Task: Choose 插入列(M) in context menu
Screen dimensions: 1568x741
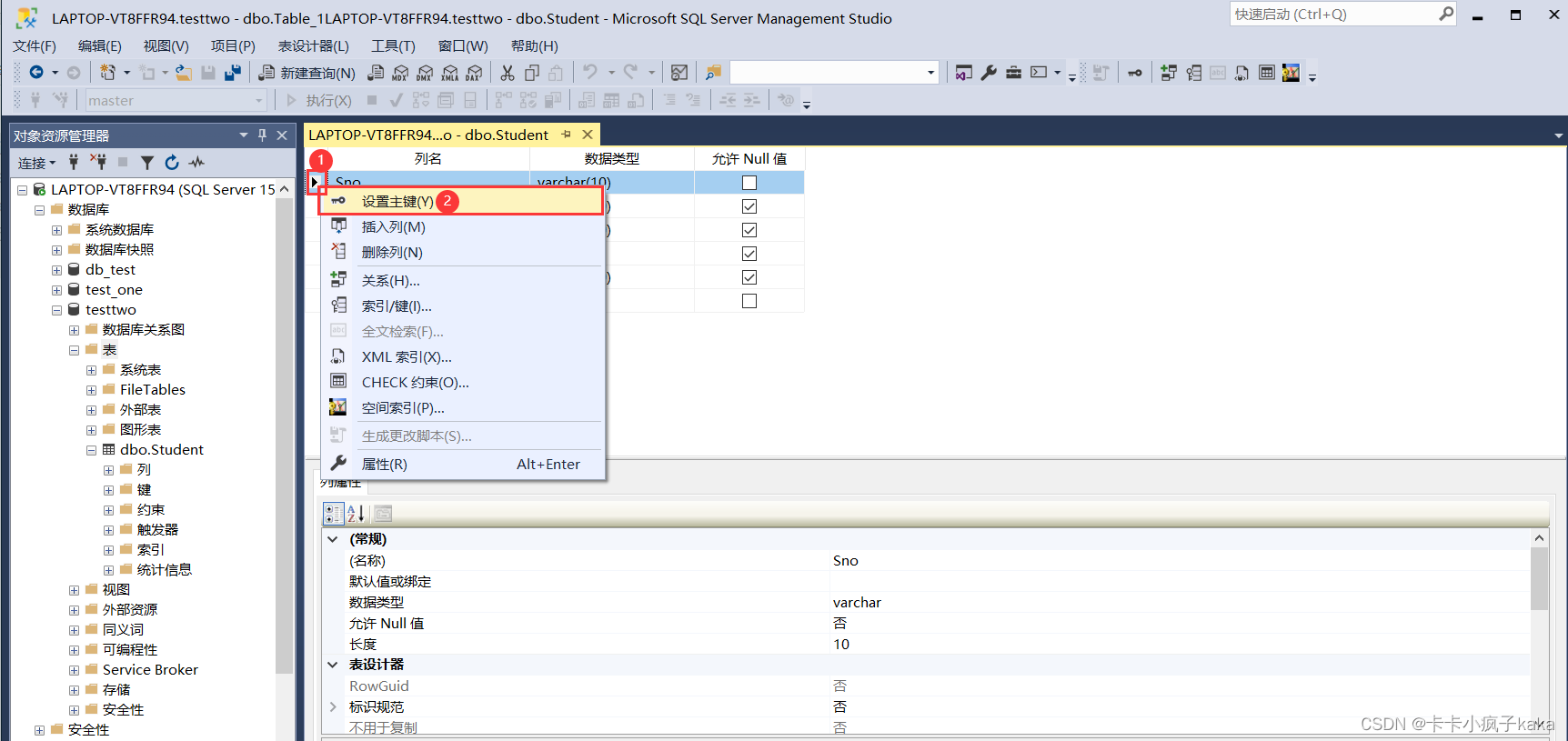Action: pos(461,226)
